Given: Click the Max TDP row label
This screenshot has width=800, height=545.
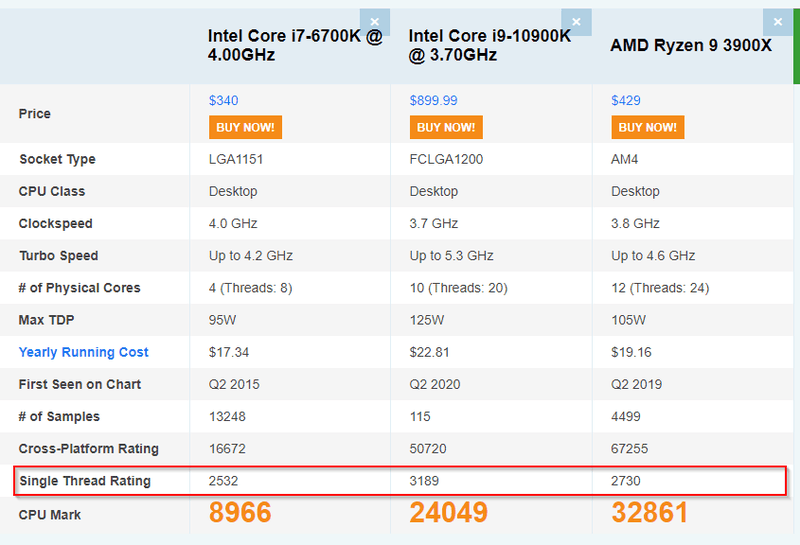Looking at the screenshot, I should 46,320.
